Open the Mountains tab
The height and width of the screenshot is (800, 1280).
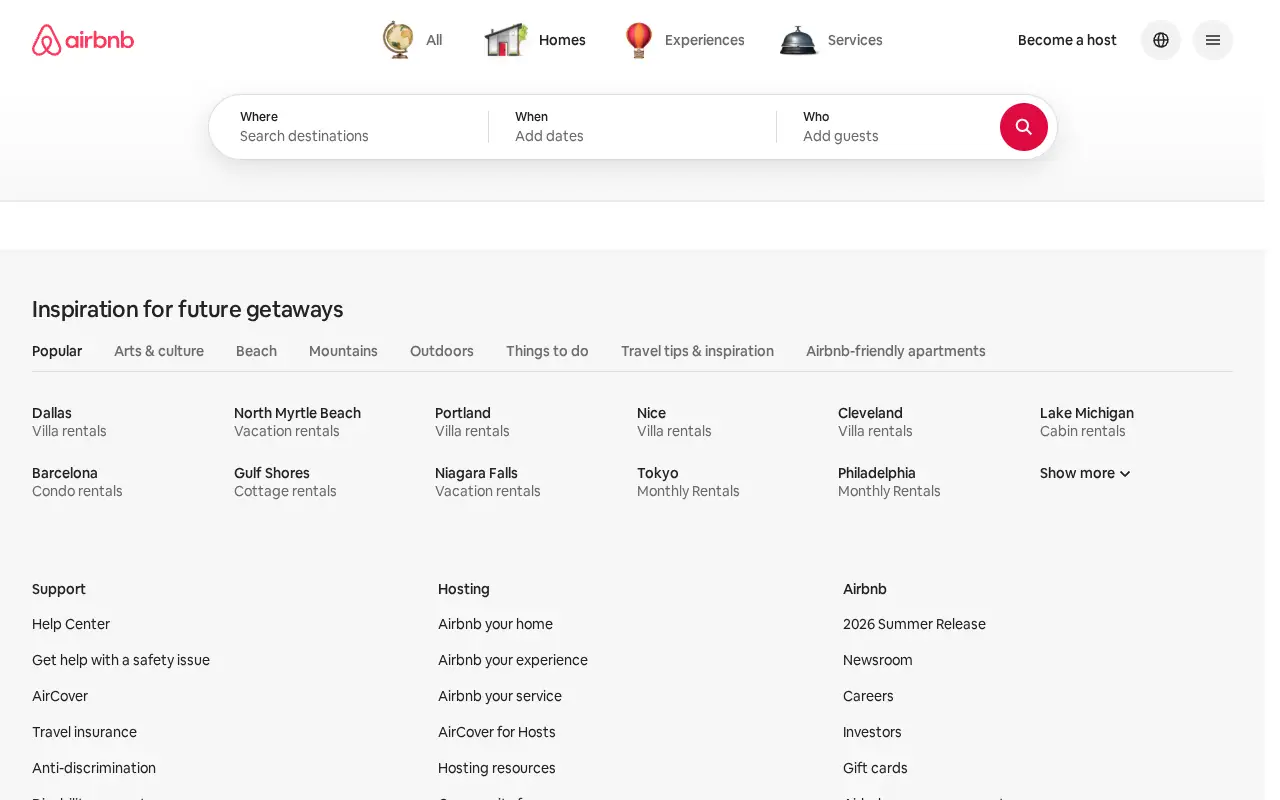pyautogui.click(x=343, y=351)
